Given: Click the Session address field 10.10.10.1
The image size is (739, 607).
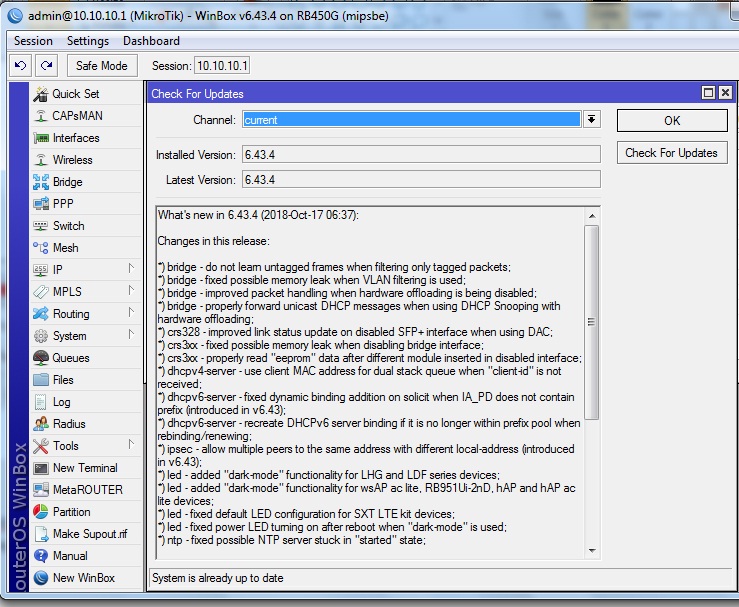Looking at the screenshot, I should [x=222, y=66].
